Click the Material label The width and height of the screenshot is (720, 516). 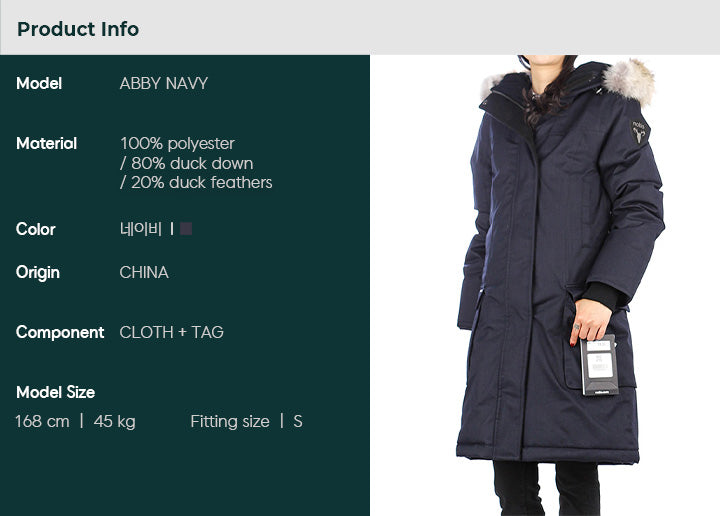coord(46,143)
